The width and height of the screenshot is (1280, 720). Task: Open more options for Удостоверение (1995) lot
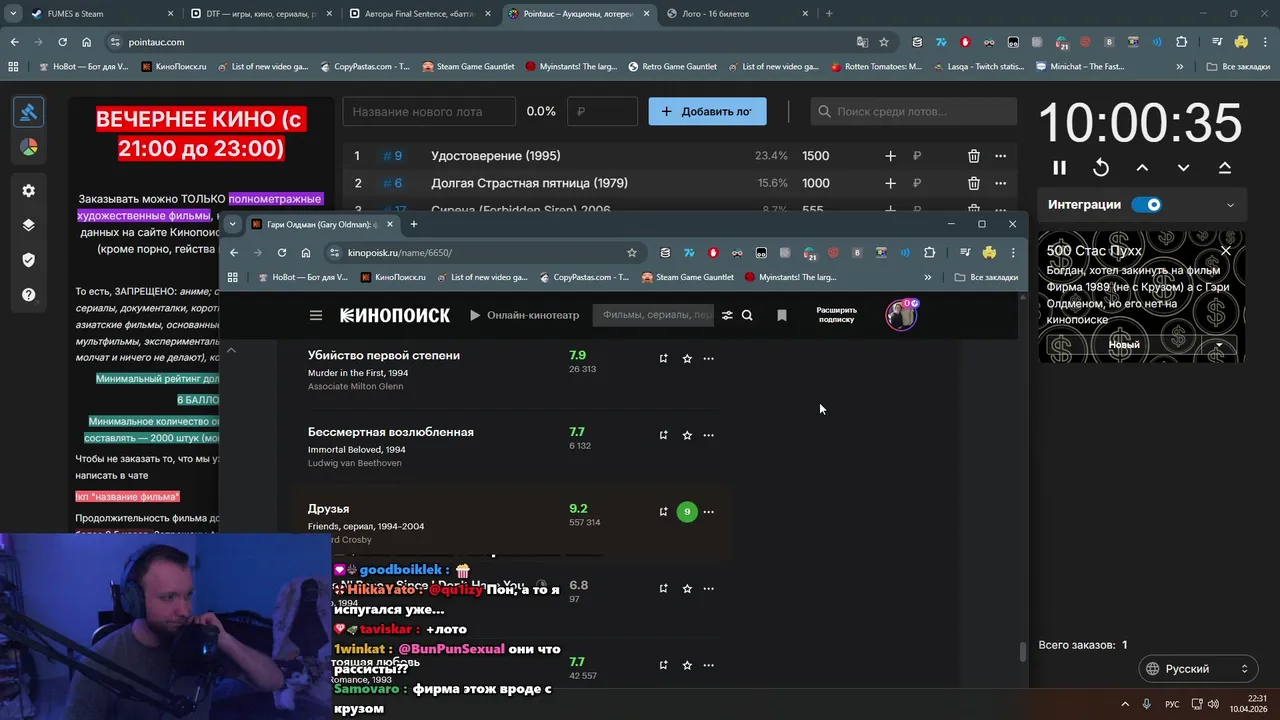point(1000,156)
